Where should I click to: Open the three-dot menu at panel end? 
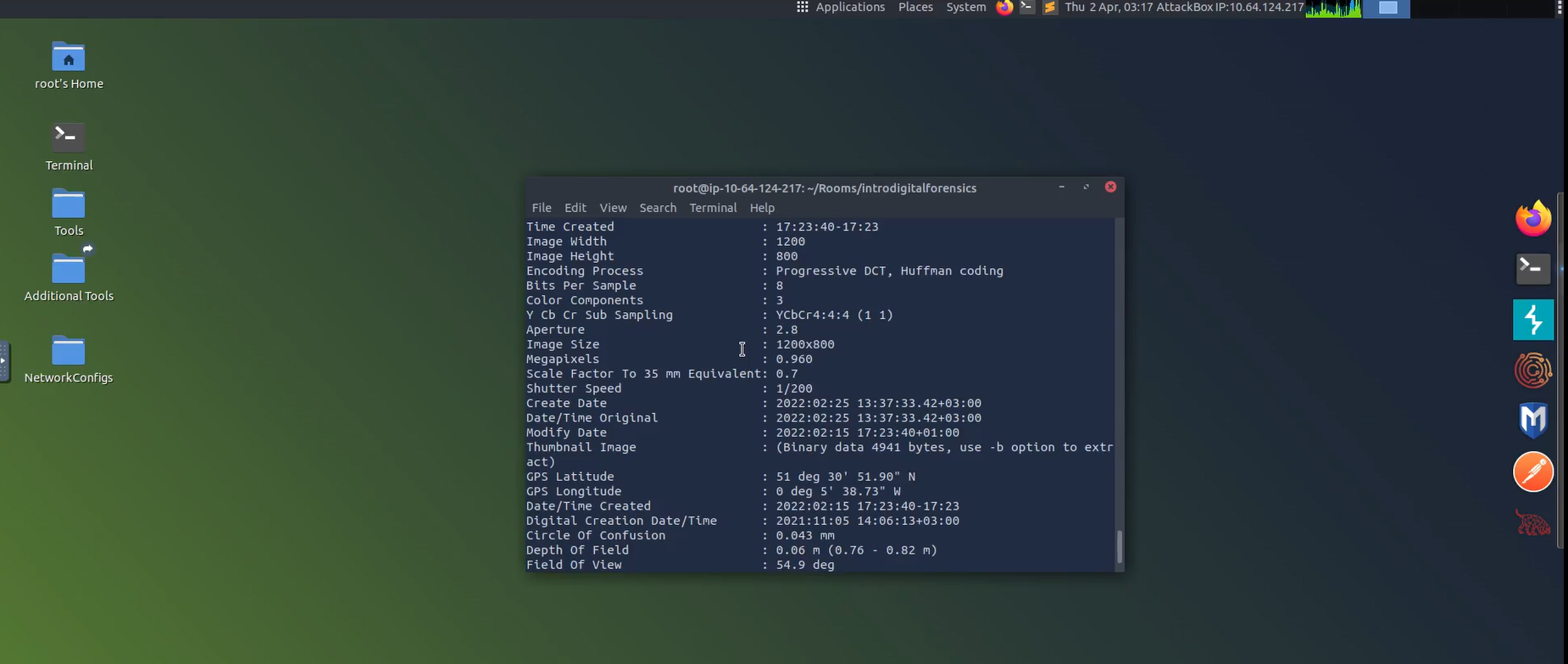coord(1560,8)
